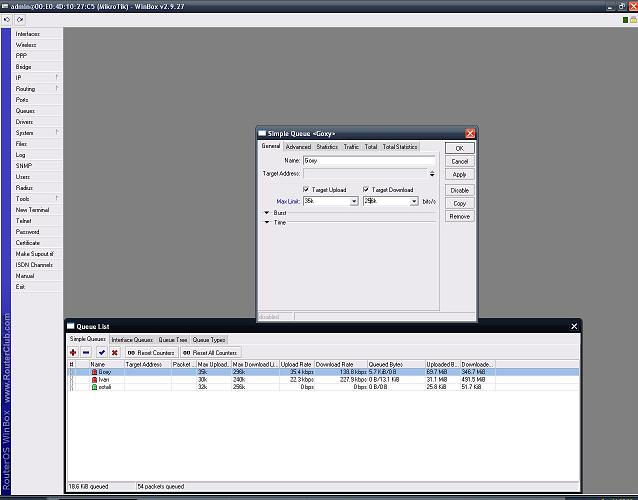Toggle the Target Upload checkbox
This screenshot has height=500, width=638.
point(306,190)
